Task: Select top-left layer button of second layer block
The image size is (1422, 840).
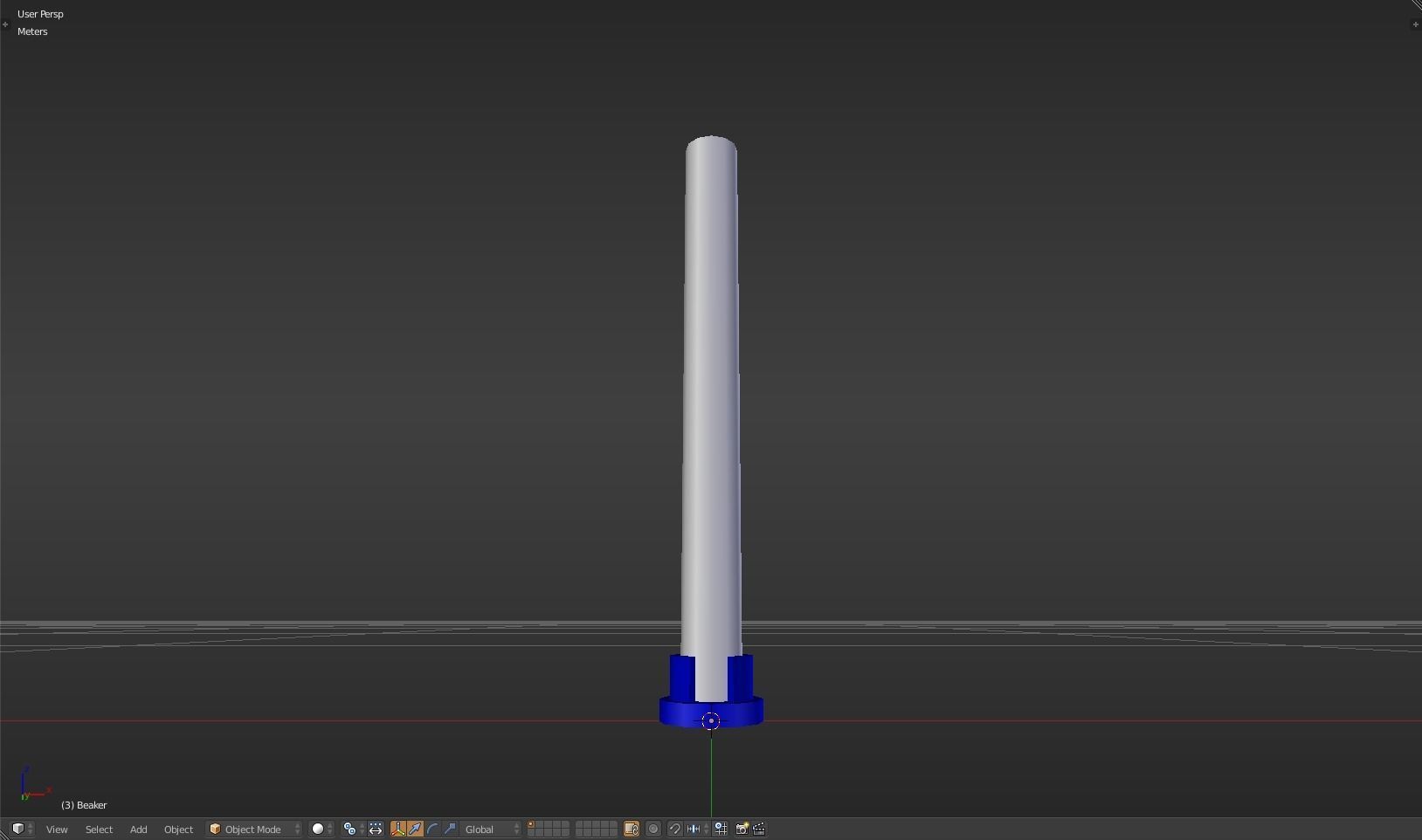Action: pos(580,823)
